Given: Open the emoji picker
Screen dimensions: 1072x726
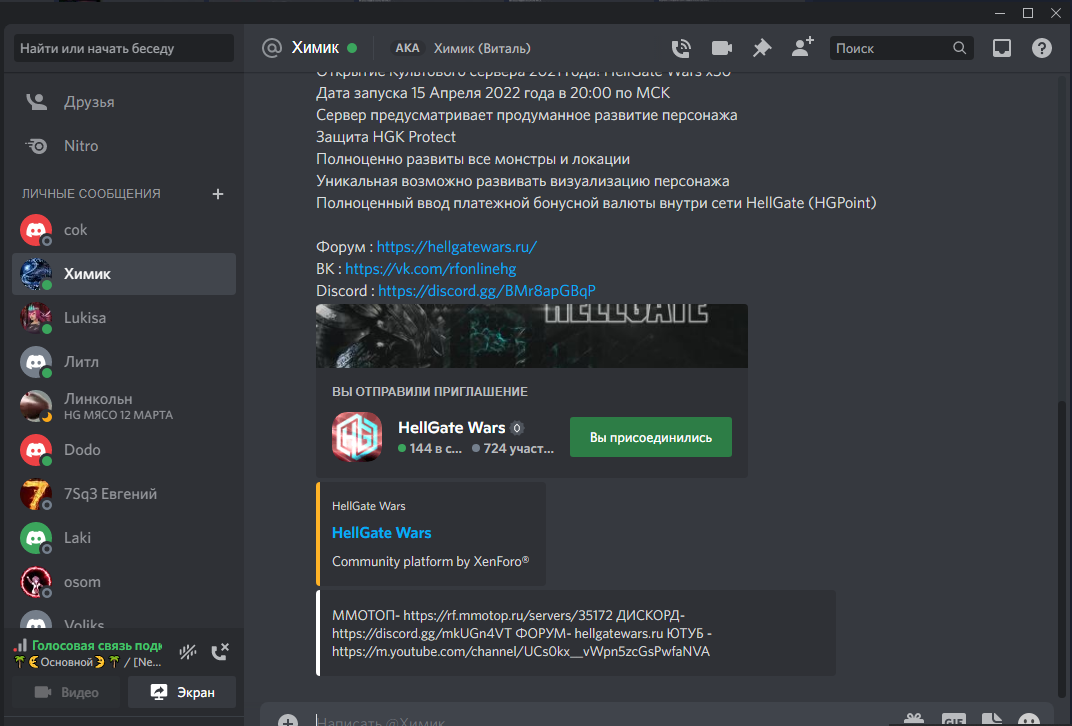Looking at the screenshot, I should click(1029, 721).
